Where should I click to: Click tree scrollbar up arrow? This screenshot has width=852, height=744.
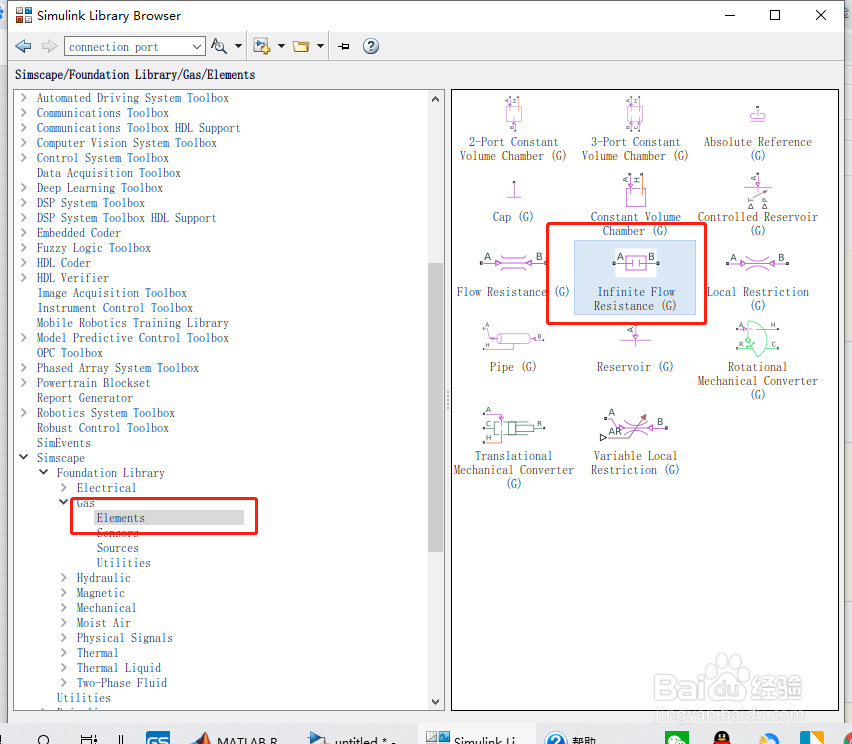click(x=435, y=99)
